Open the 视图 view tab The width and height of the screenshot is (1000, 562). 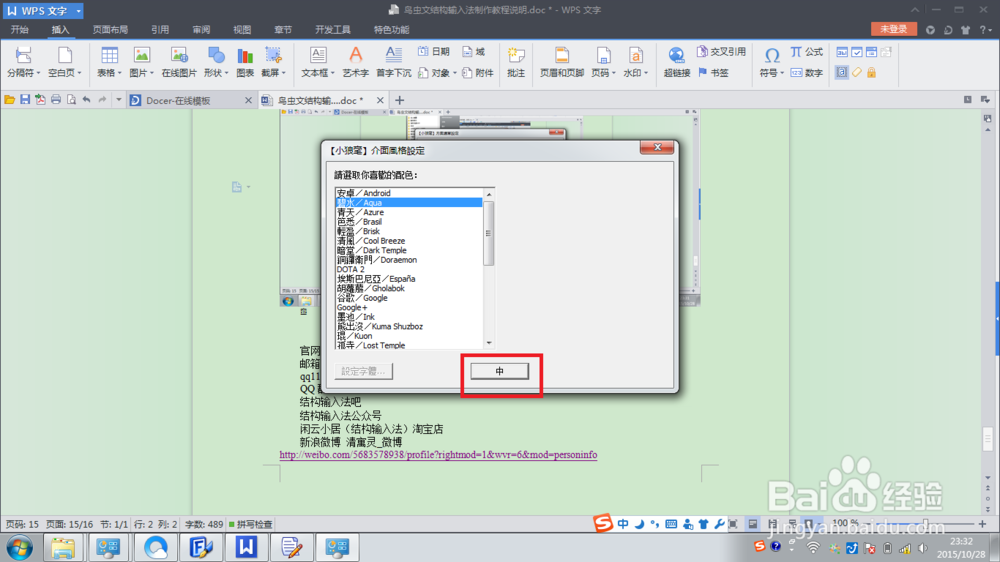pyautogui.click(x=242, y=30)
